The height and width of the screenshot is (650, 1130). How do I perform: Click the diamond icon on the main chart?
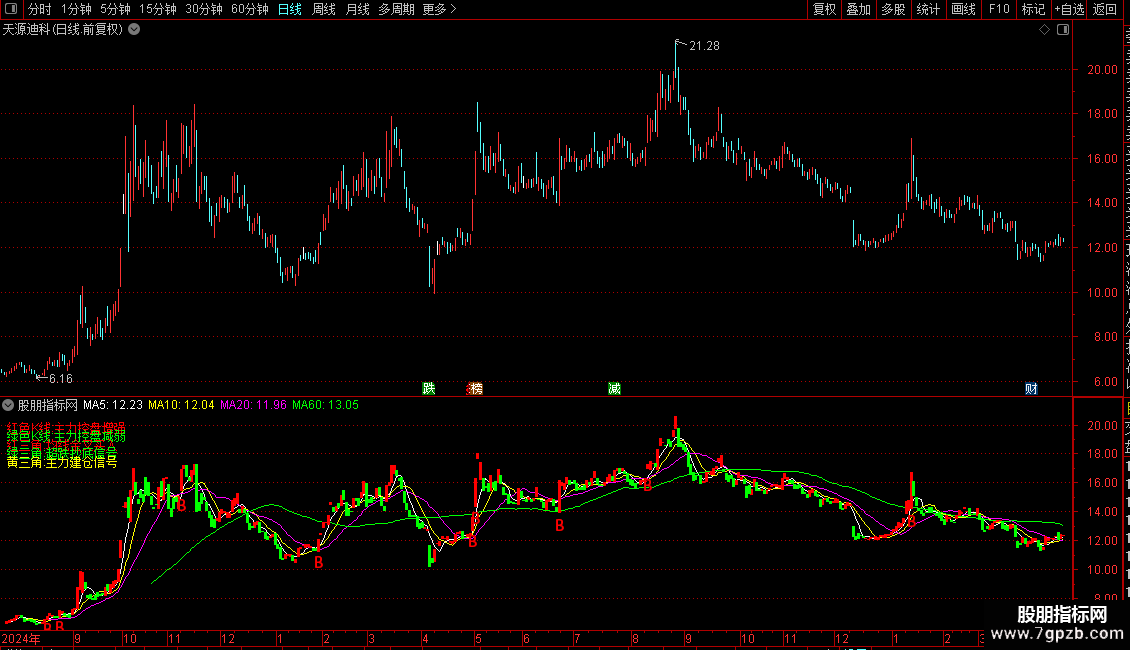click(x=1044, y=30)
